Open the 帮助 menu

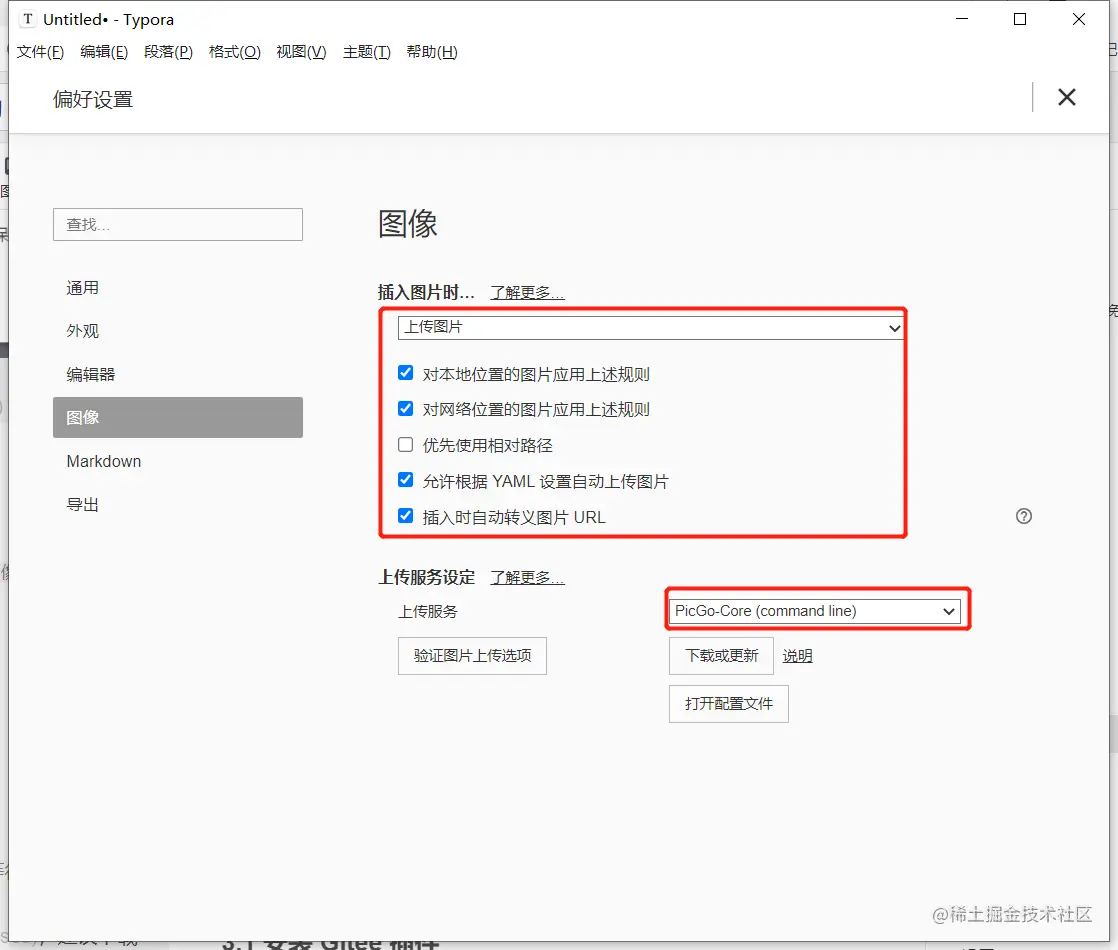coord(432,52)
